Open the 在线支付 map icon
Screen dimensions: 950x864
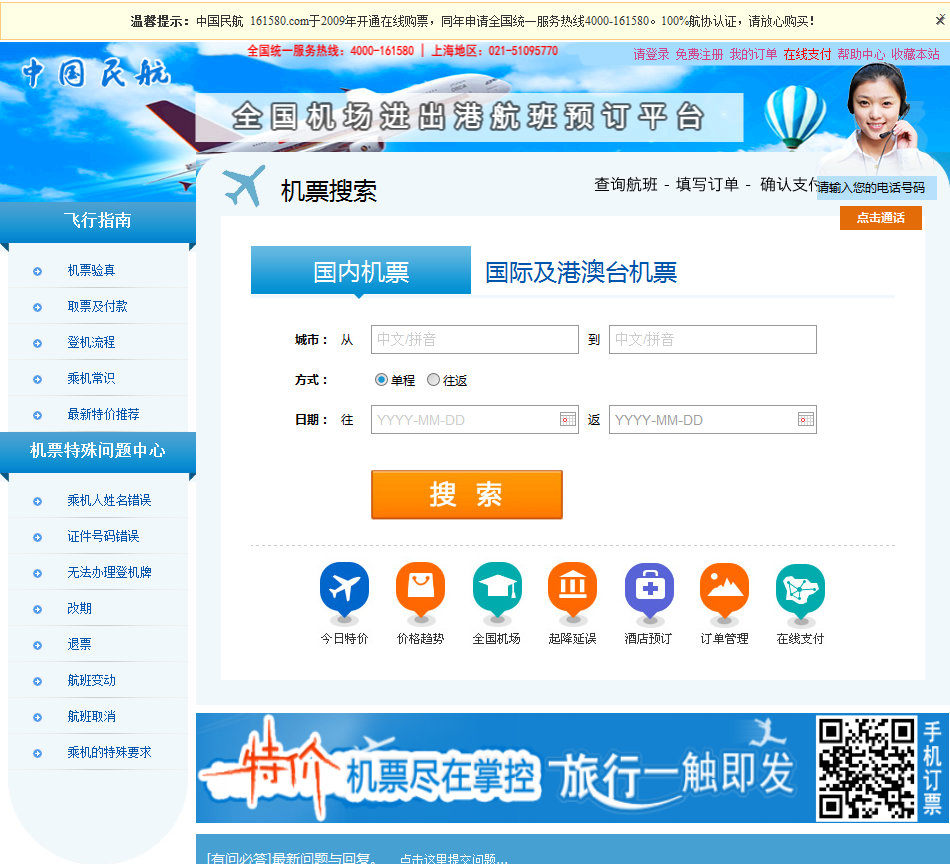click(800, 593)
